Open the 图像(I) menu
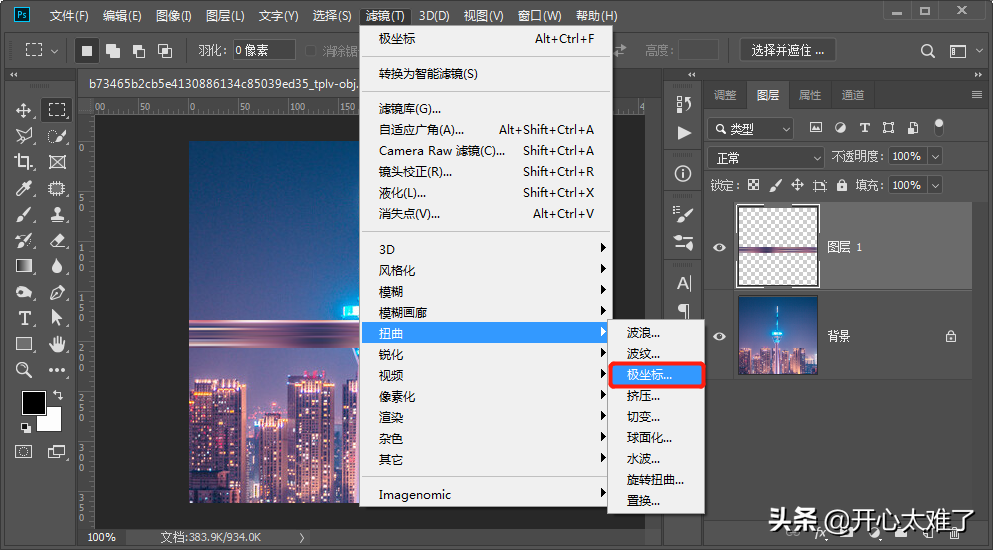 coord(174,16)
